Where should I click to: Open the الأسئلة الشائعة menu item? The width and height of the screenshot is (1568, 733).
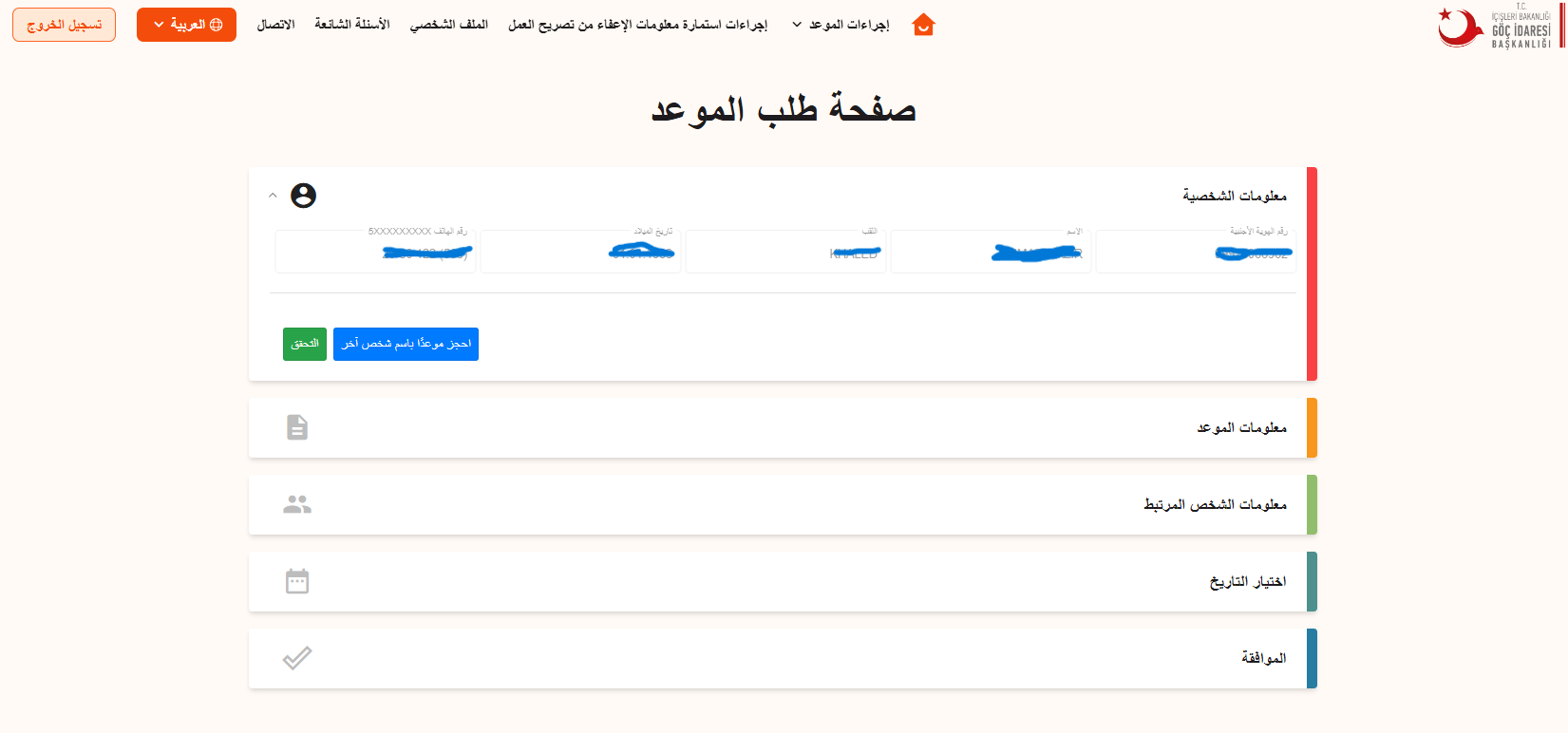click(x=352, y=25)
